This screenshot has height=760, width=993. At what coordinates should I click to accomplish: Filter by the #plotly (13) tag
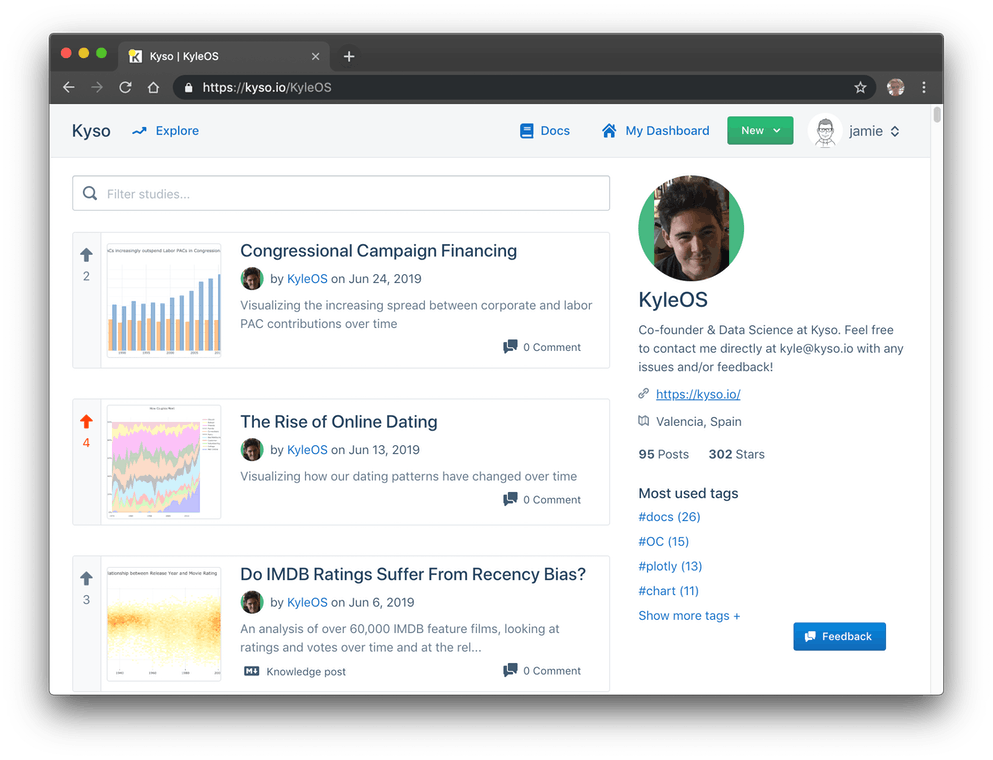click(670, 566)
